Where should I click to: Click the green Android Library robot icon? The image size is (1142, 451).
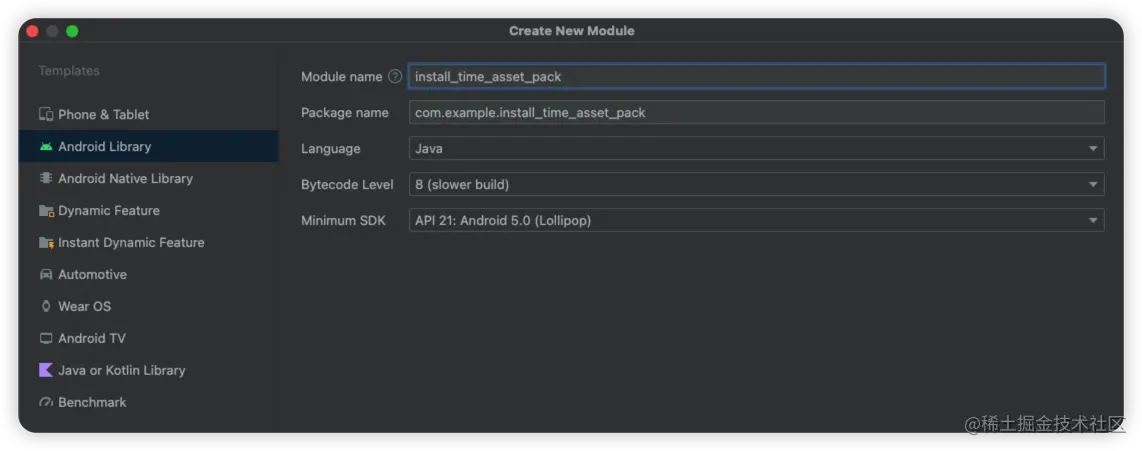point(46,146)
